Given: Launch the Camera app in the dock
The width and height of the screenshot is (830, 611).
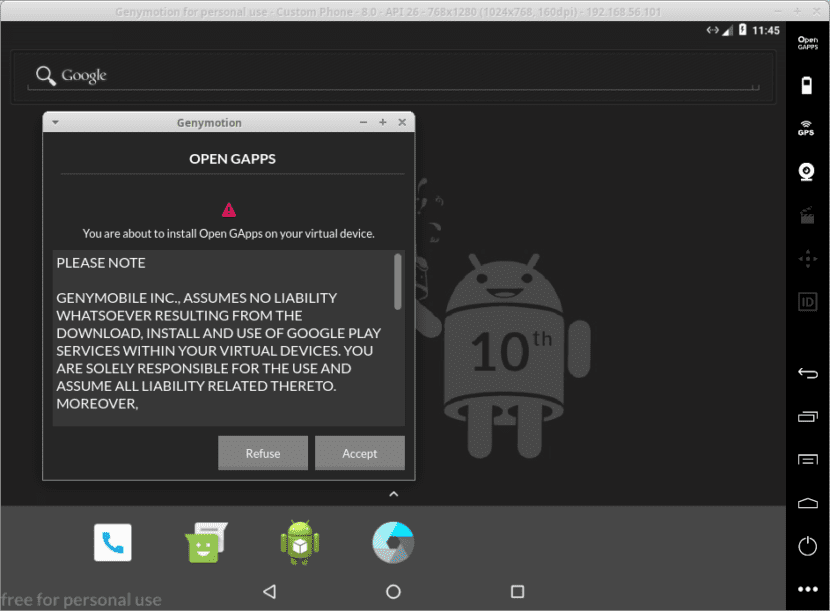Looking at the screenshot, I should [x=393, y=543].
